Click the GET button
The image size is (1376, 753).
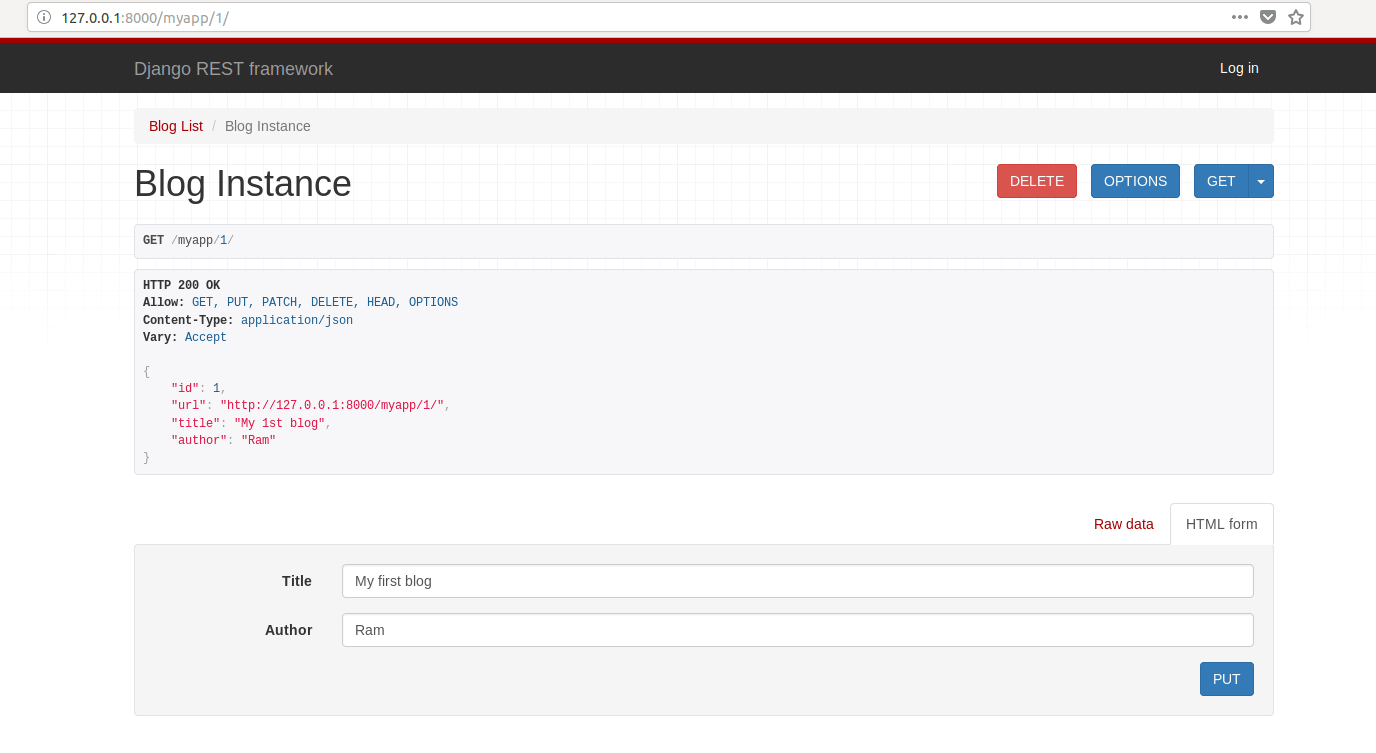click(x=1221, y=181)
